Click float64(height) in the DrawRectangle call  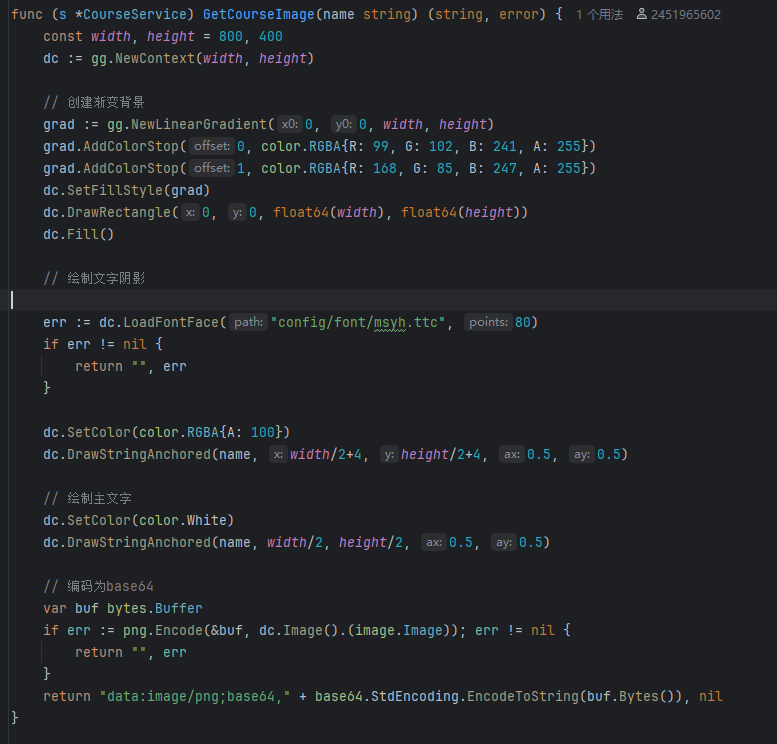[x=460, y=212]
